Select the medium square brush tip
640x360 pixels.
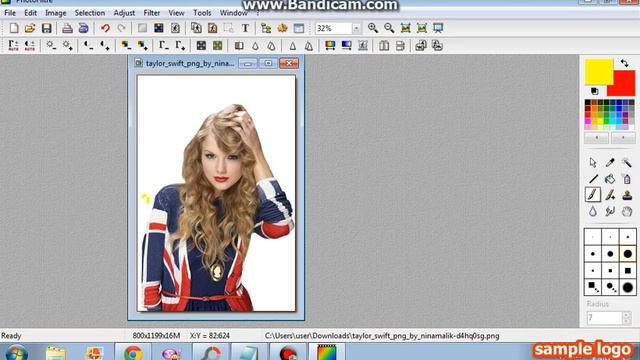[x=610, y=271]
